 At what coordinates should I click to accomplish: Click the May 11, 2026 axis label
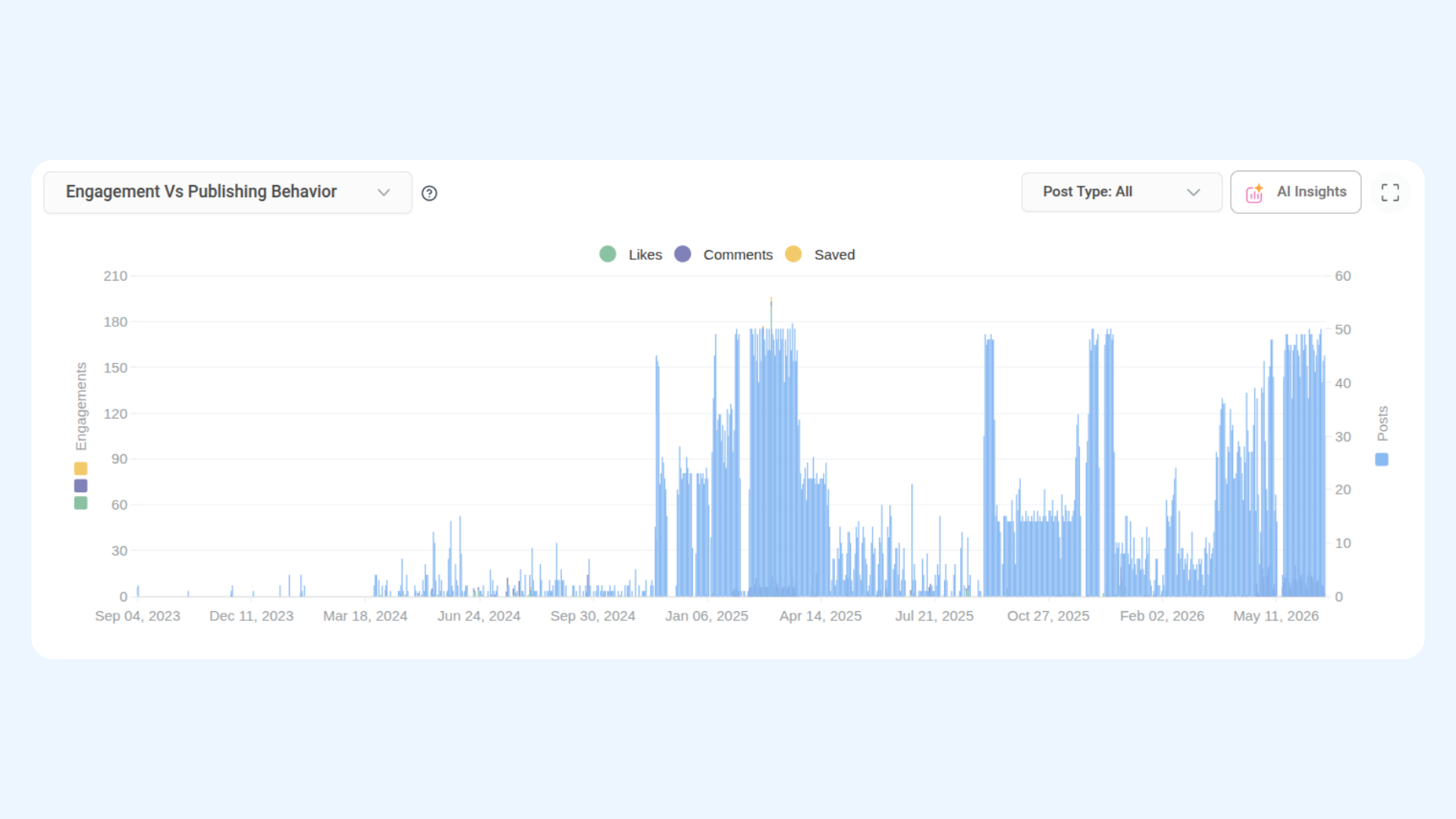(x=1276, y=617)
